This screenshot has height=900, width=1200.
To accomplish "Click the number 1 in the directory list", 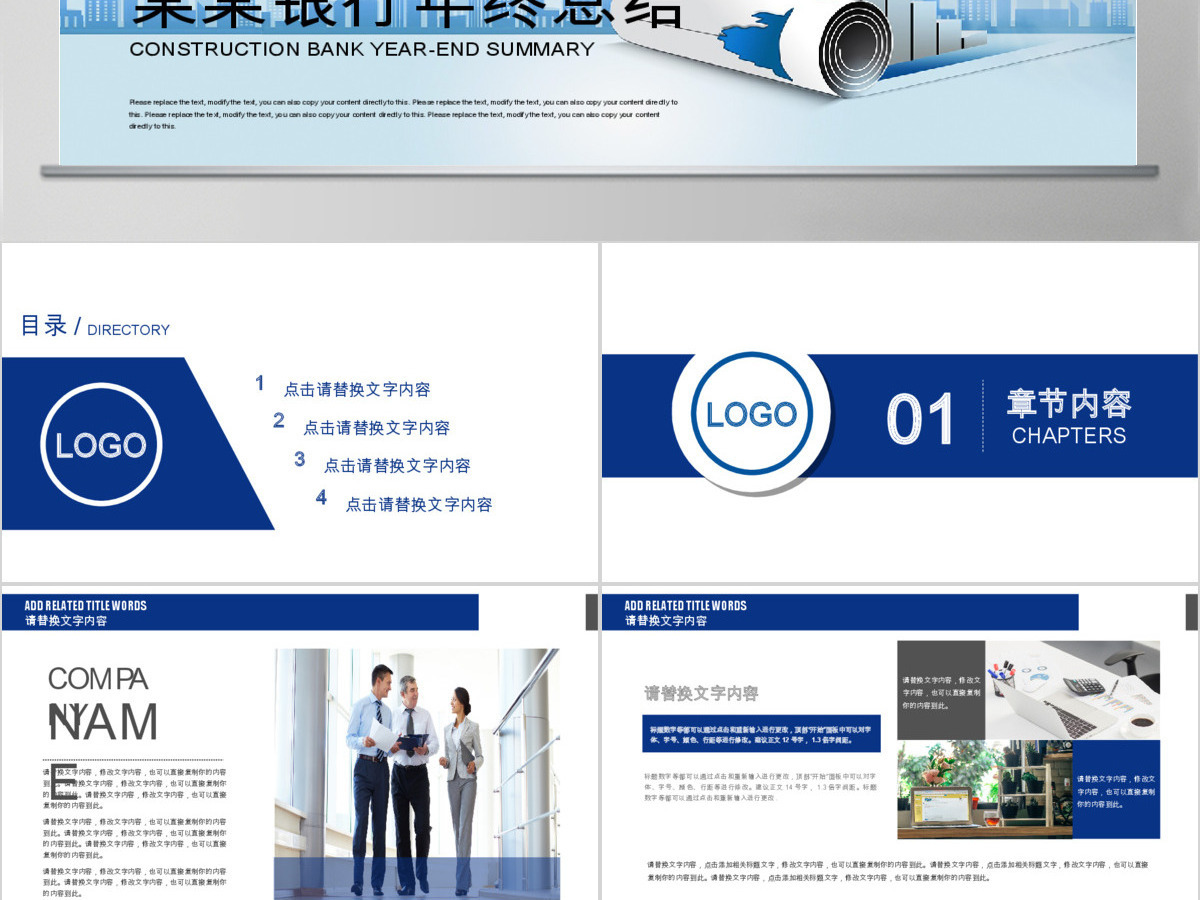I will tap(260, 383).
